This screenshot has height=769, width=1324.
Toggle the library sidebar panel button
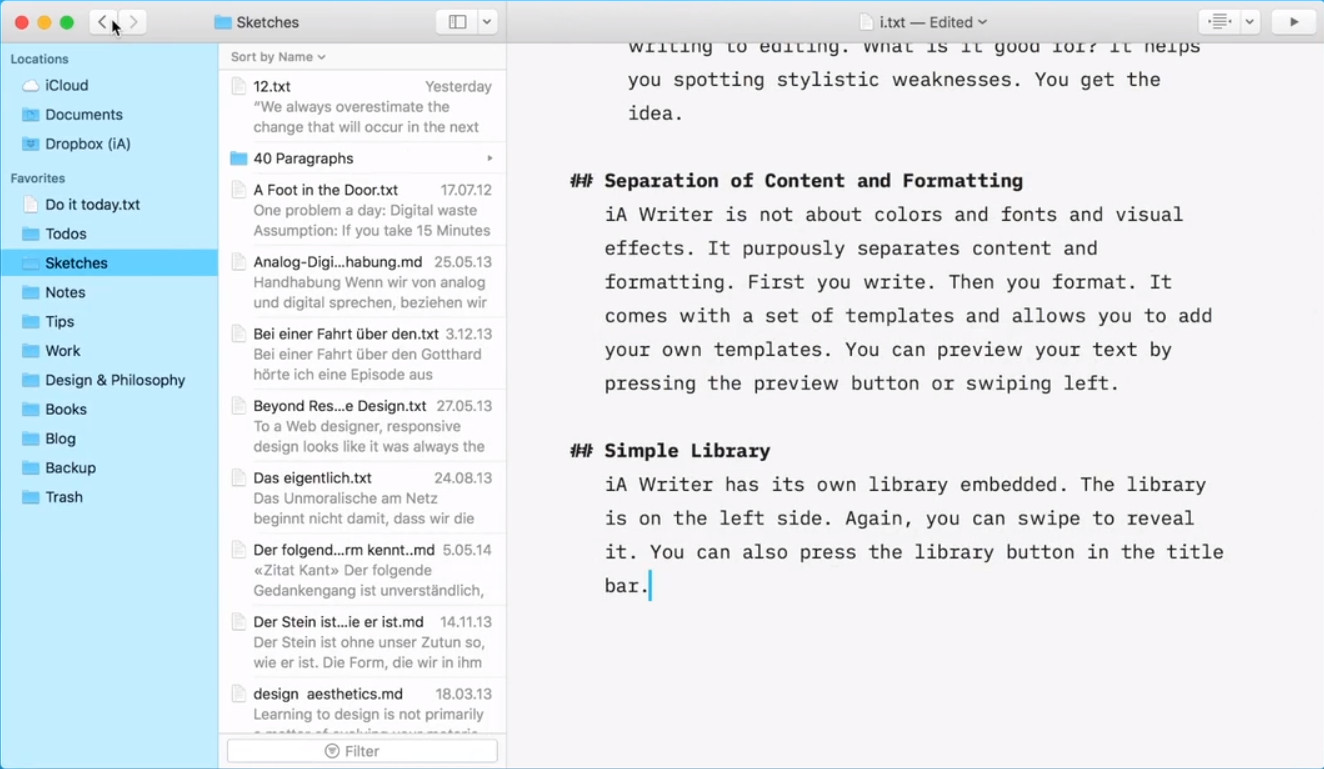click(x=457, y=22)
